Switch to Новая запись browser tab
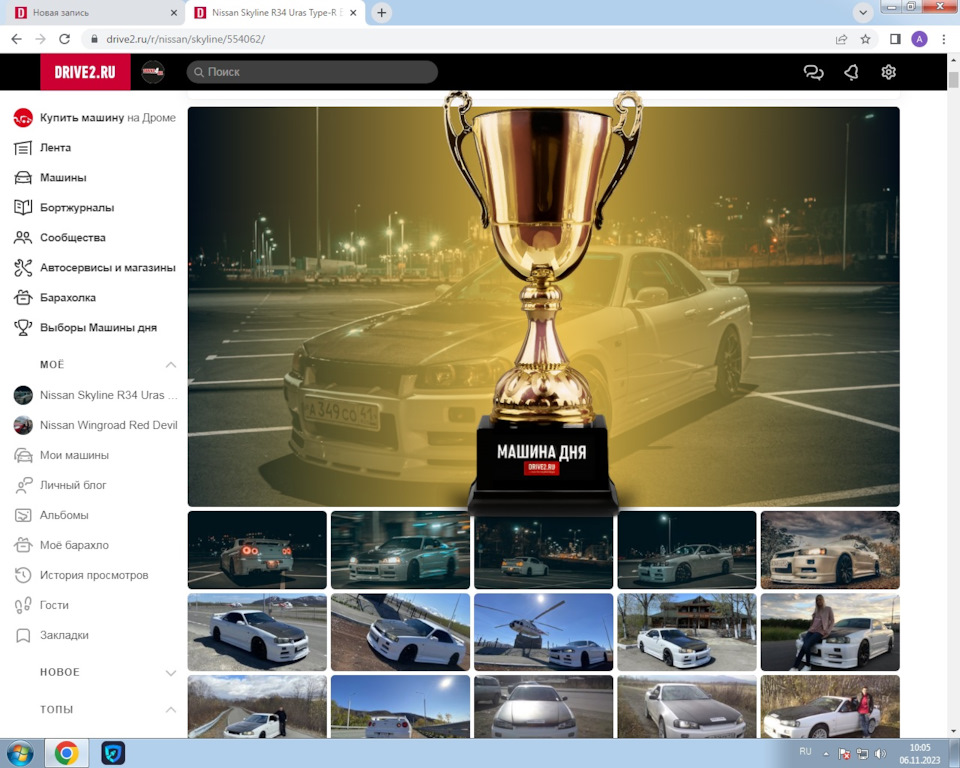Screen dimensions: 960x768 click(x=92, y=13)
